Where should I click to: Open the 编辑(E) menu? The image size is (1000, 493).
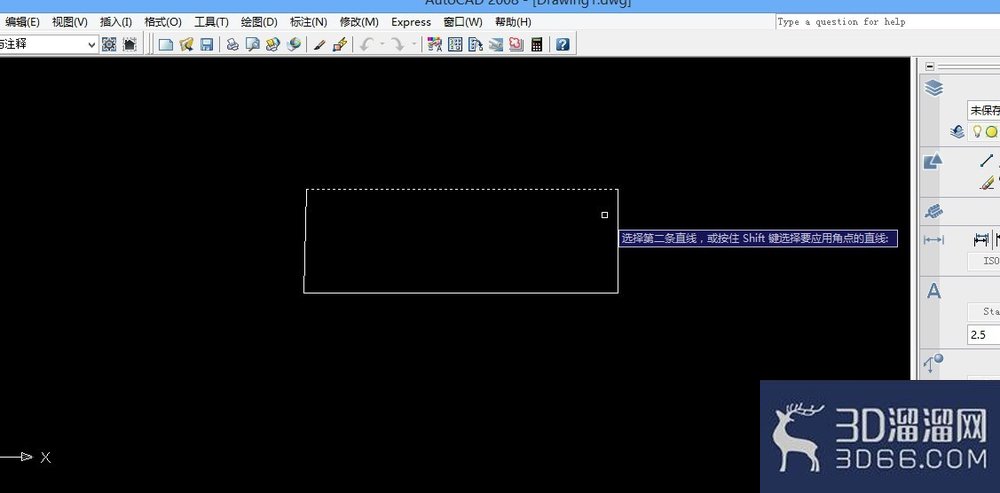click(22, 22)
